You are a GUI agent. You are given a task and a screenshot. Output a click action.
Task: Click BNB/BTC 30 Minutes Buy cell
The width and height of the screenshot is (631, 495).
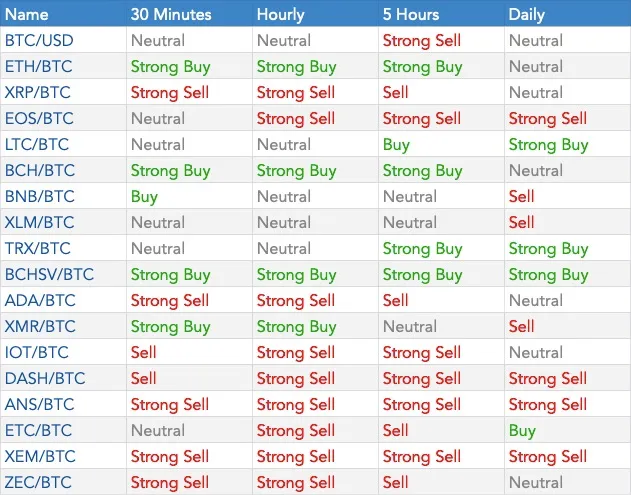[x=144, y=196]
